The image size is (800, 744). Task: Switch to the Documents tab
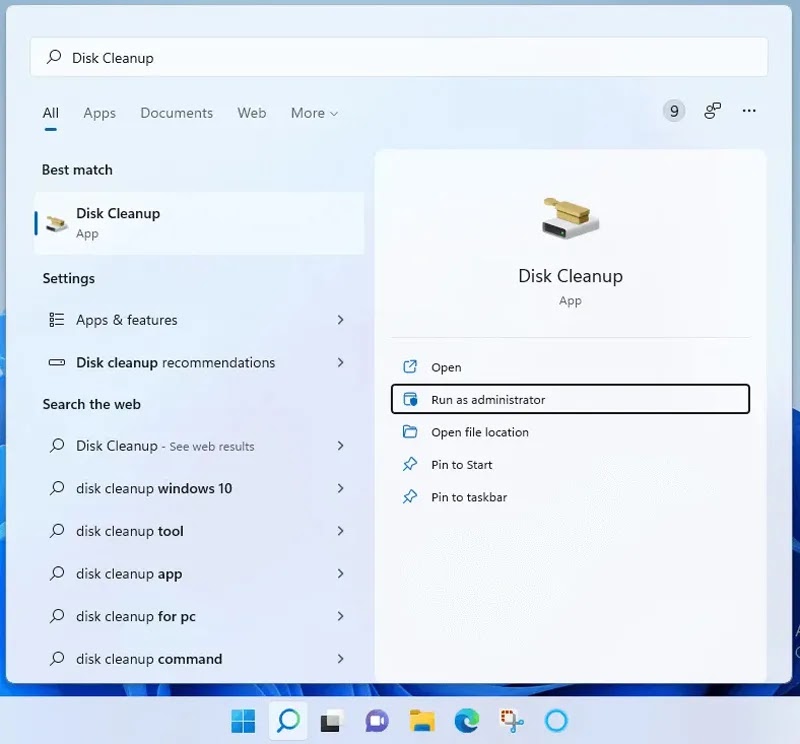click(x=177, y=113)
